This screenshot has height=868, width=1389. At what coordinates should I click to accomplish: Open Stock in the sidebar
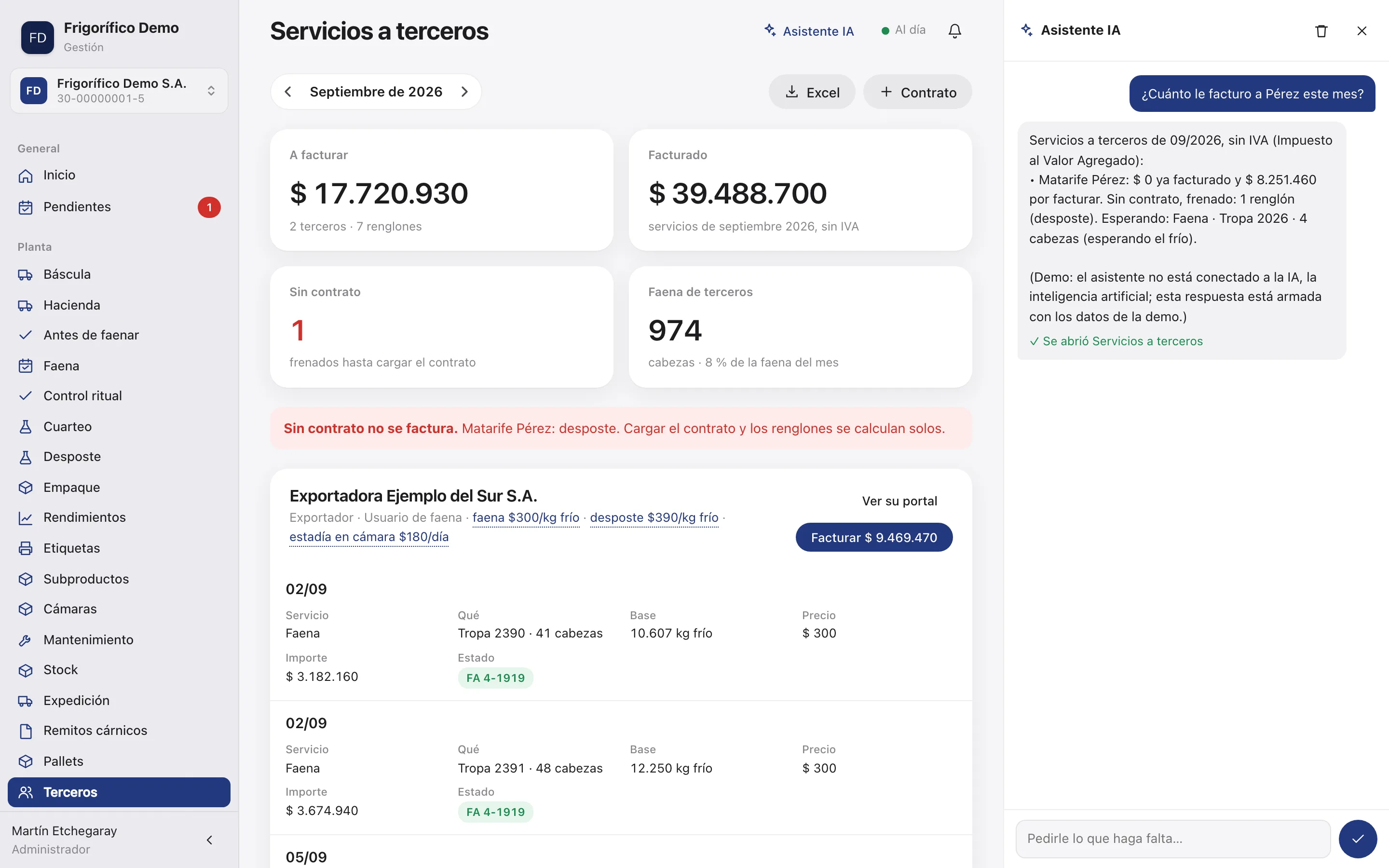coord(119,670)
